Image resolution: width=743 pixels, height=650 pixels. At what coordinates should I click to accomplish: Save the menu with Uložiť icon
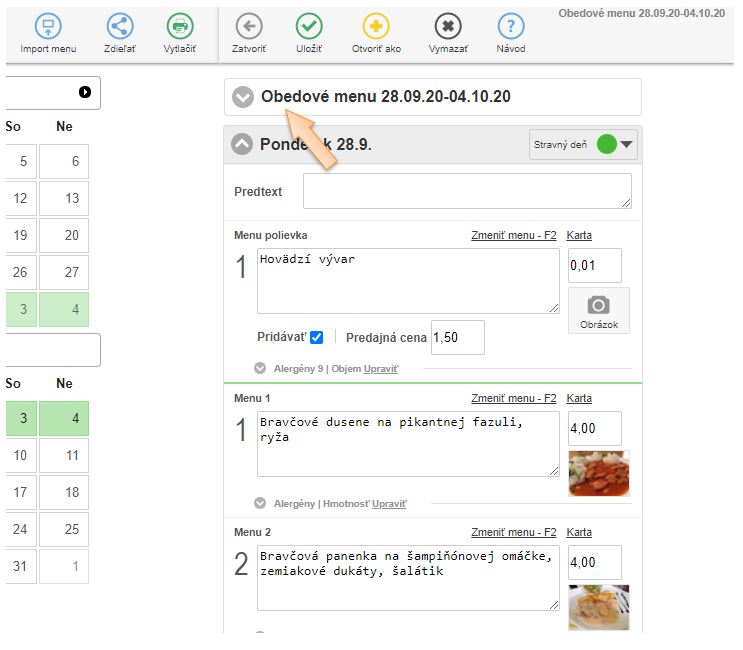tap(310, 27)
